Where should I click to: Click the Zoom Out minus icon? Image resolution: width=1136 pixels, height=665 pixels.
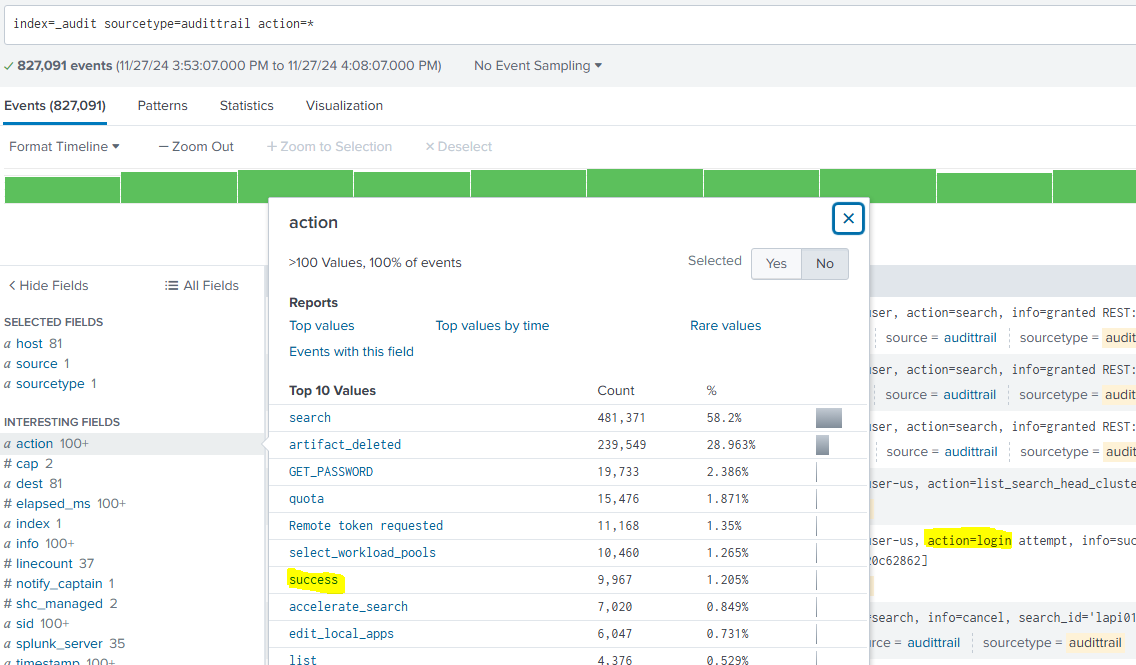pyautogui.click(x=163, y=147)
